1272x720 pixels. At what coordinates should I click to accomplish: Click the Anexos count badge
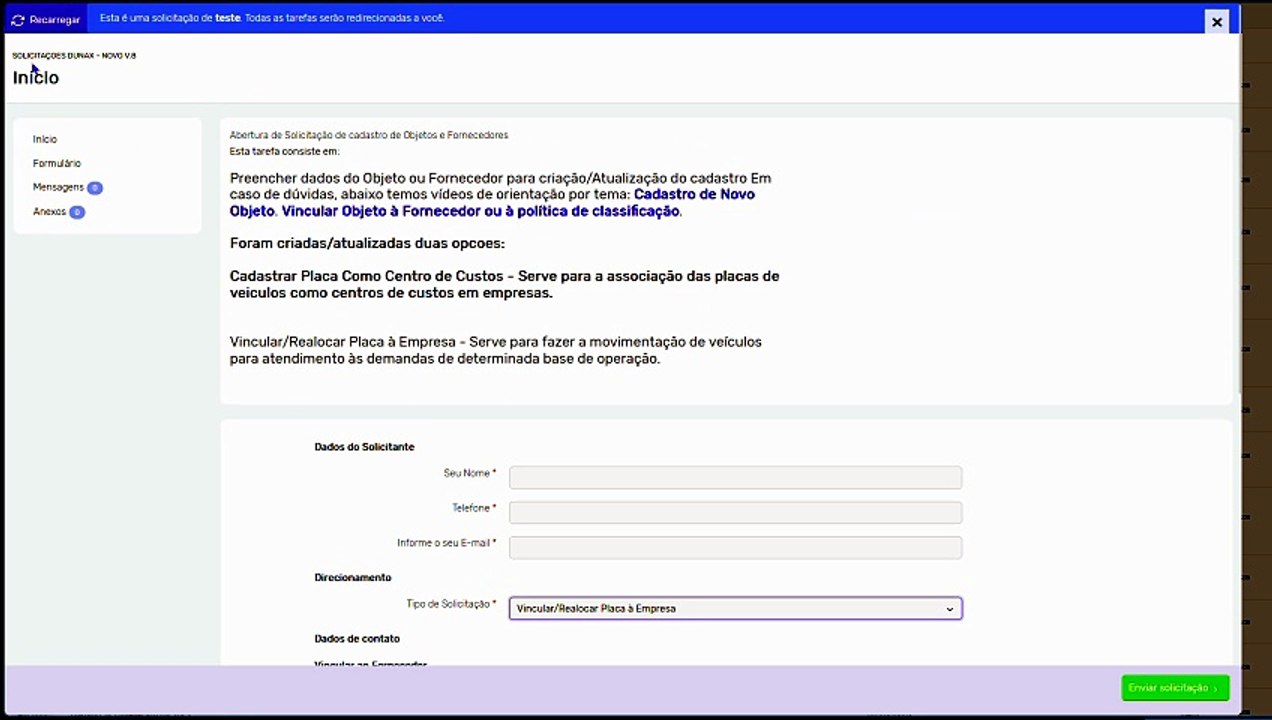tap(77, 212)
